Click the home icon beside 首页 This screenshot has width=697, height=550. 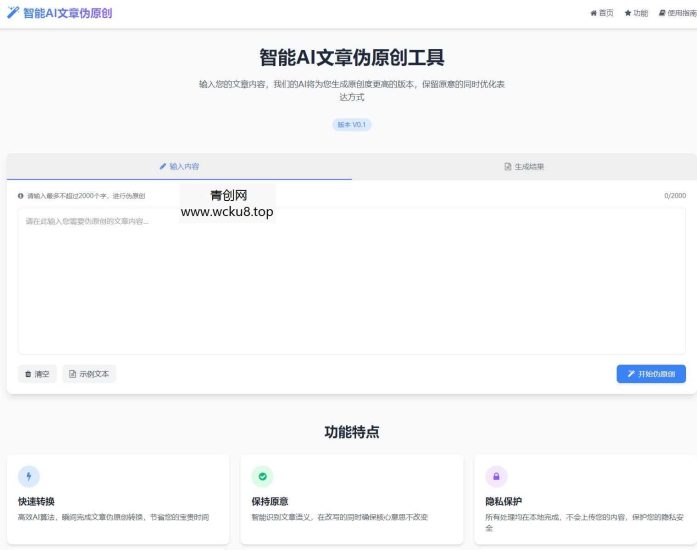click(x=593, y=13)
